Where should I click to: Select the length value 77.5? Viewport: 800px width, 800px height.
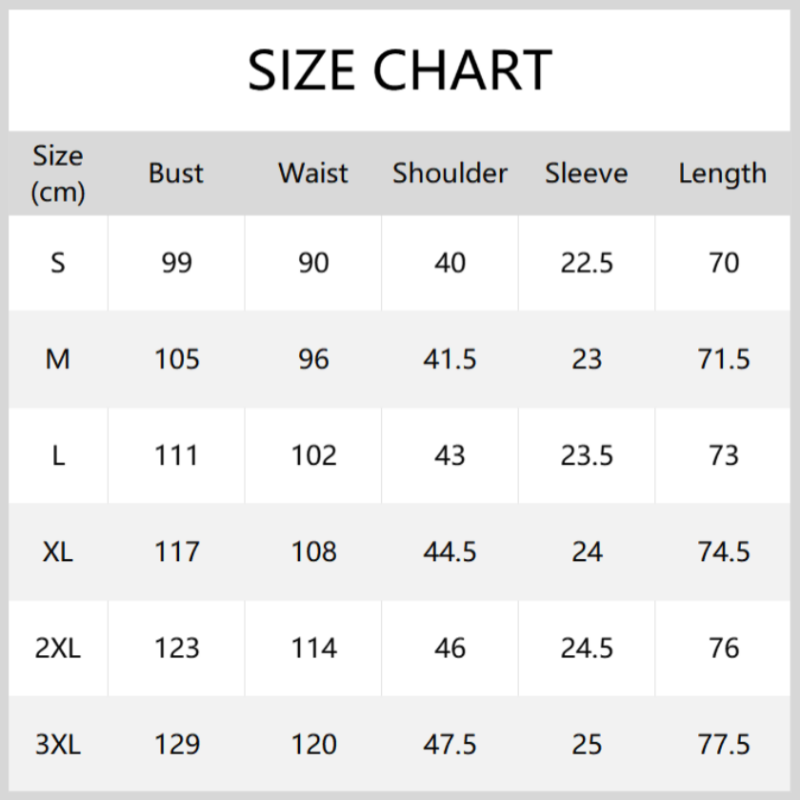pyautogui.click(x=722, y=744)
